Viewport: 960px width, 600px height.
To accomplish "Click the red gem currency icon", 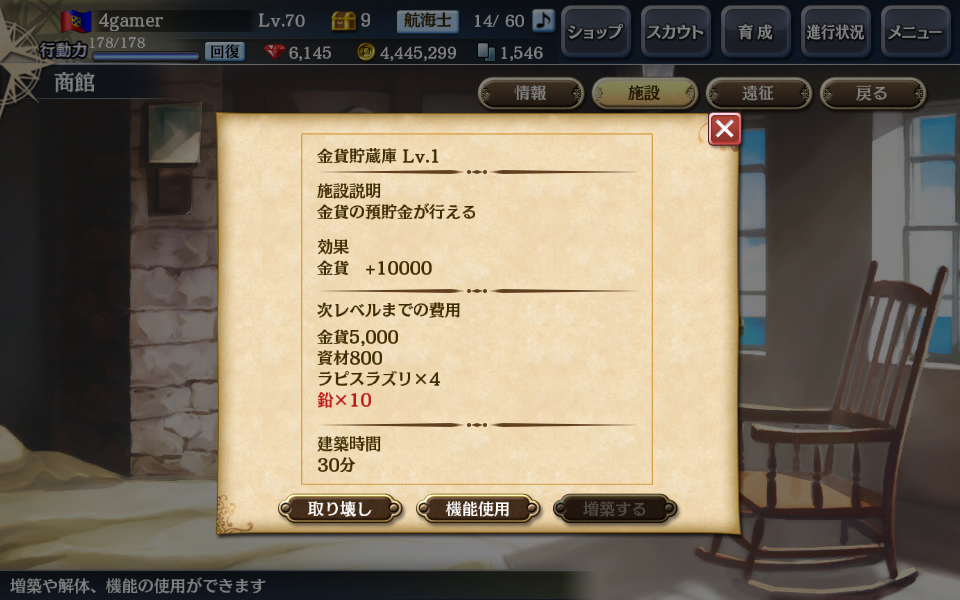I will point(275,52).
